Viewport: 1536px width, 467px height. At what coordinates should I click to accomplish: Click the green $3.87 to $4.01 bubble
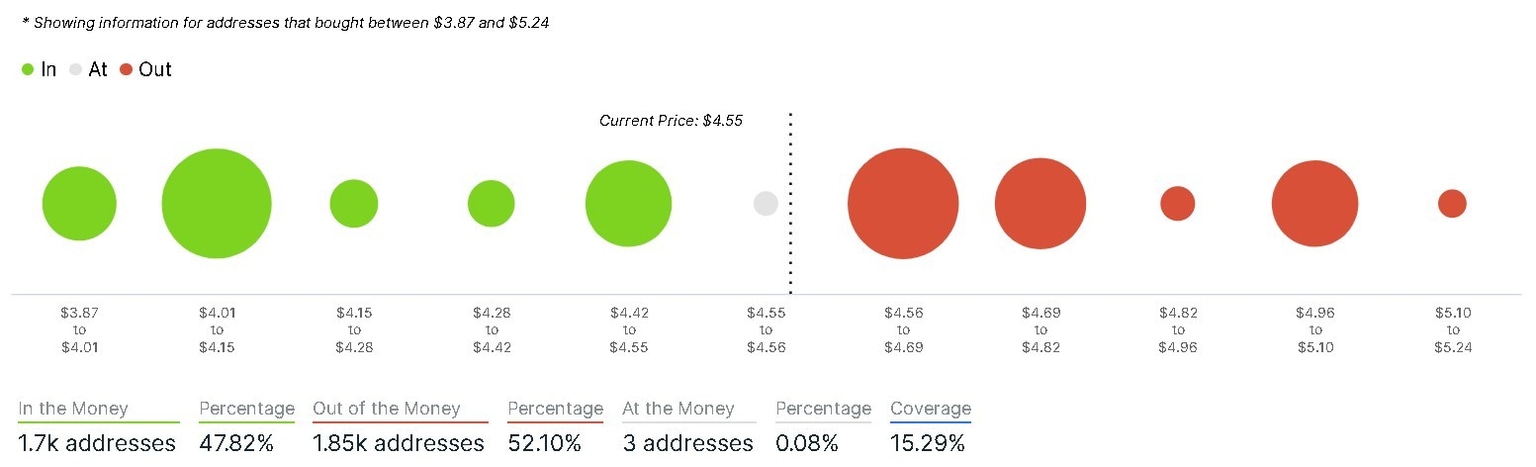tap(79, 204)
